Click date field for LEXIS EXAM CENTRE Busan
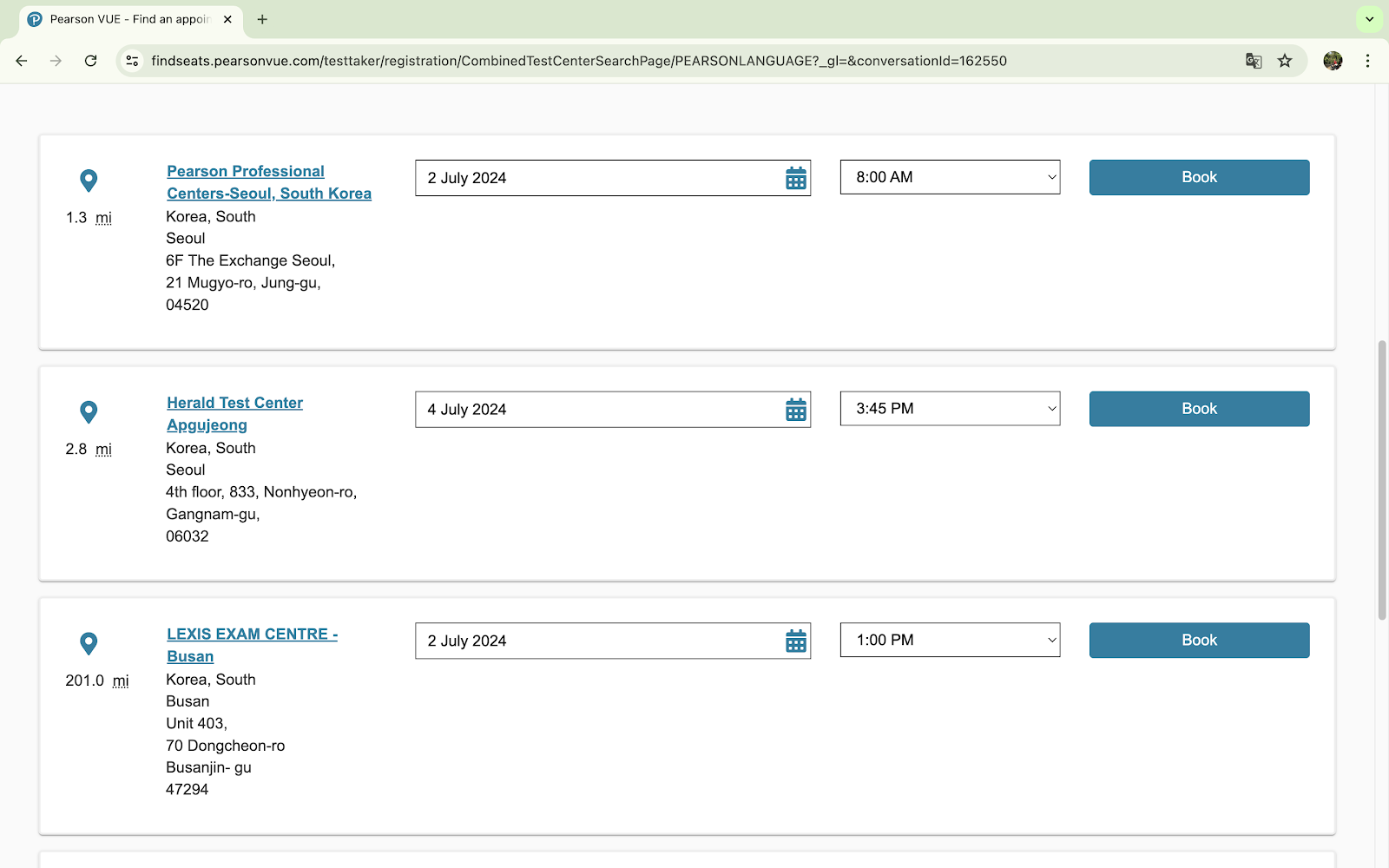 coord(613,641)
